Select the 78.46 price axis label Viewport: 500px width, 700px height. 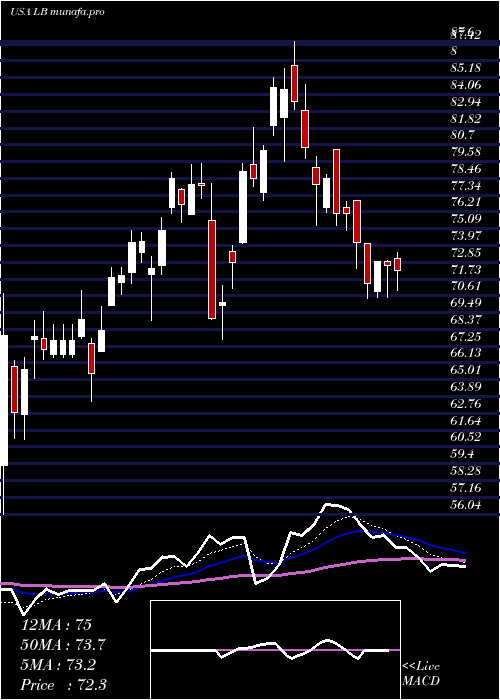click(x=466, y=168)
